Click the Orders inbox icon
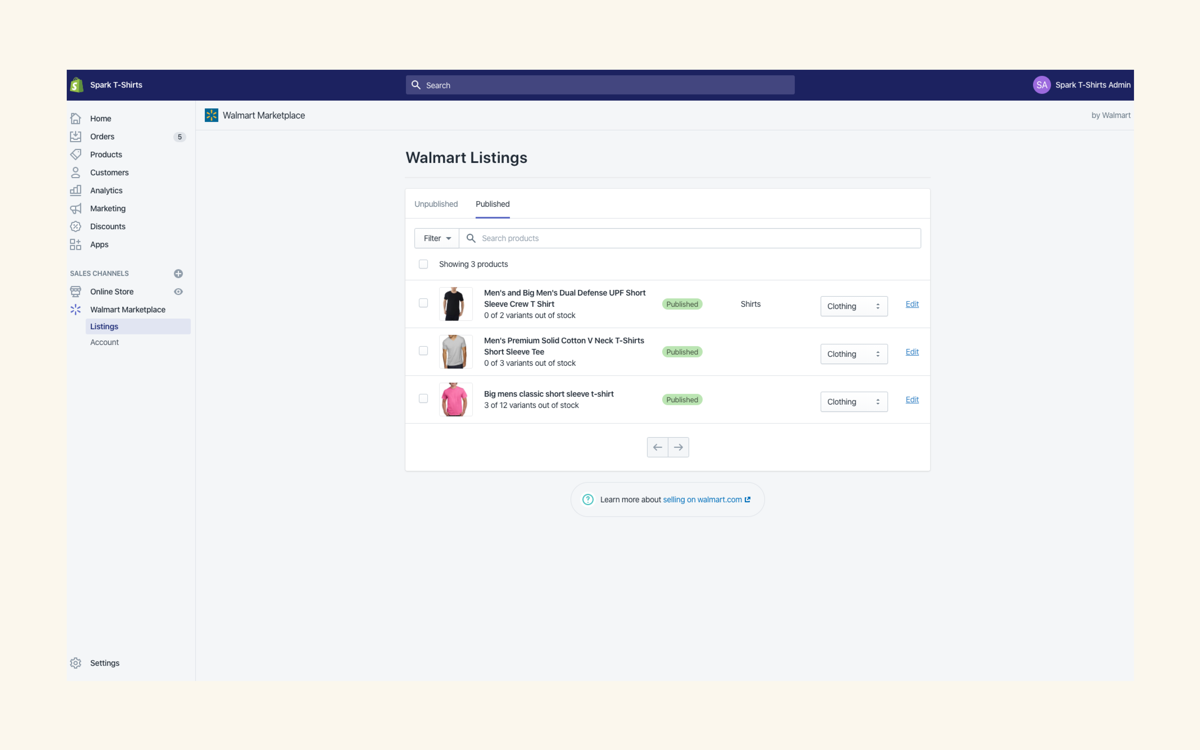 point(76,136)
